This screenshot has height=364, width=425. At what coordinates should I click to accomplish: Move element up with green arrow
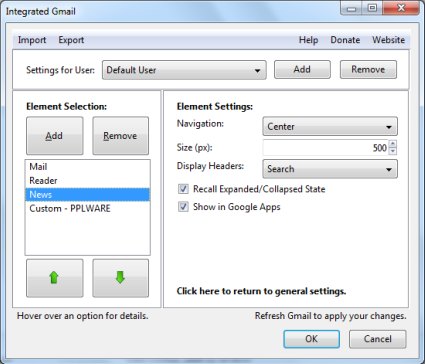tap(55, 278)
